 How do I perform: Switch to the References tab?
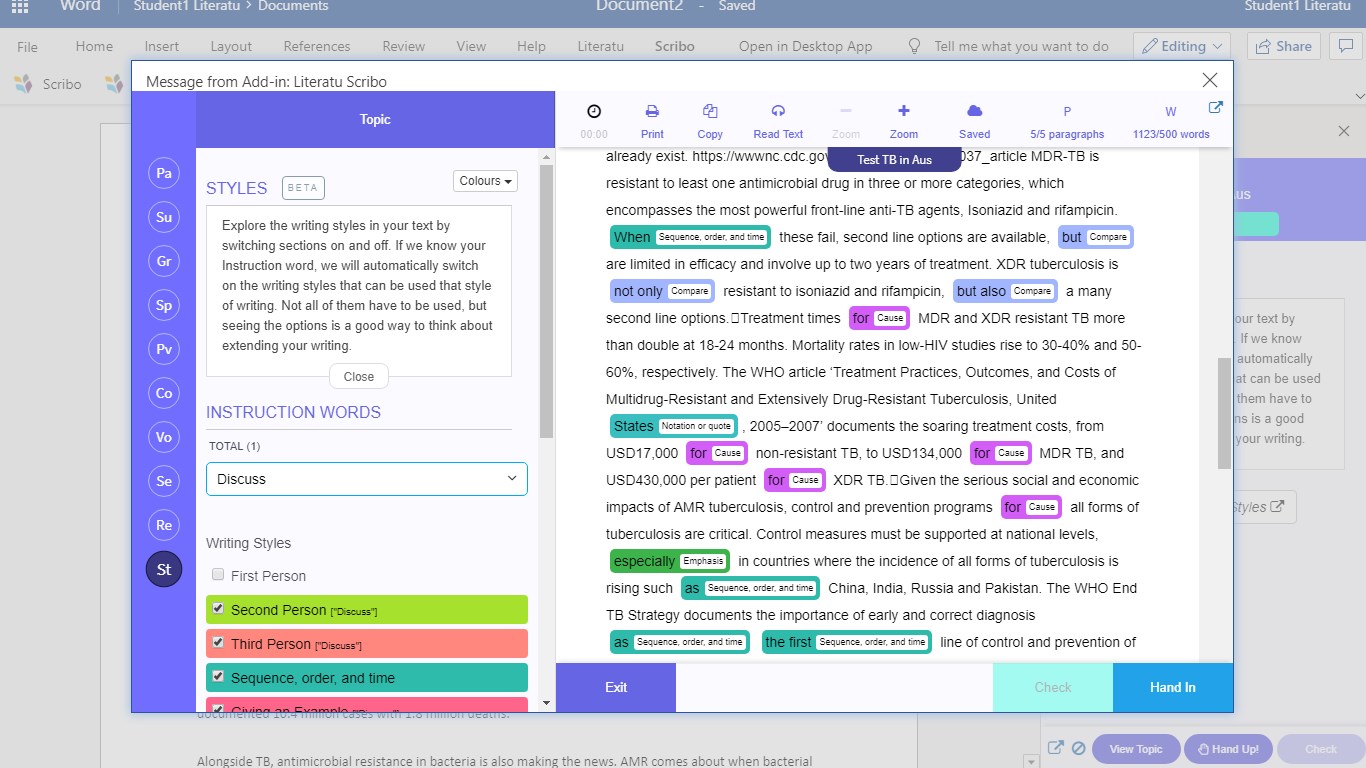click(x=317, y=46)
